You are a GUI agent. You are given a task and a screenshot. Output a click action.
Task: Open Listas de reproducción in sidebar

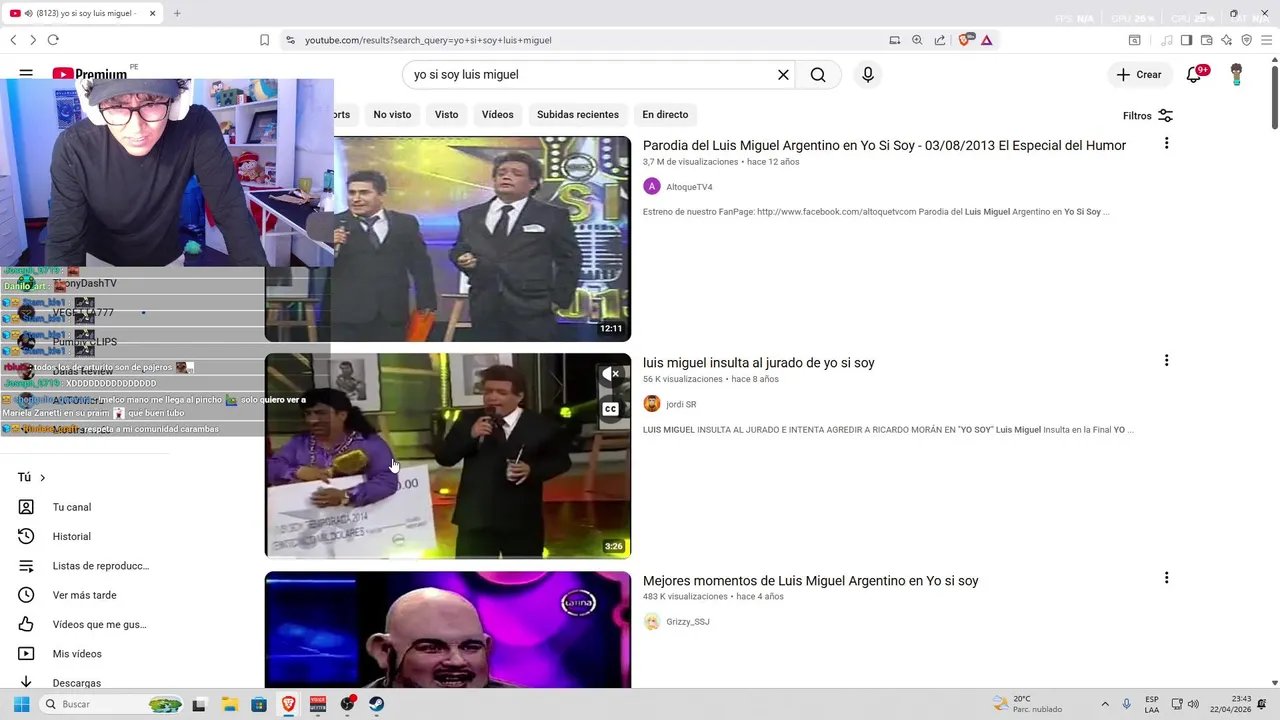[x=100, y=566]
